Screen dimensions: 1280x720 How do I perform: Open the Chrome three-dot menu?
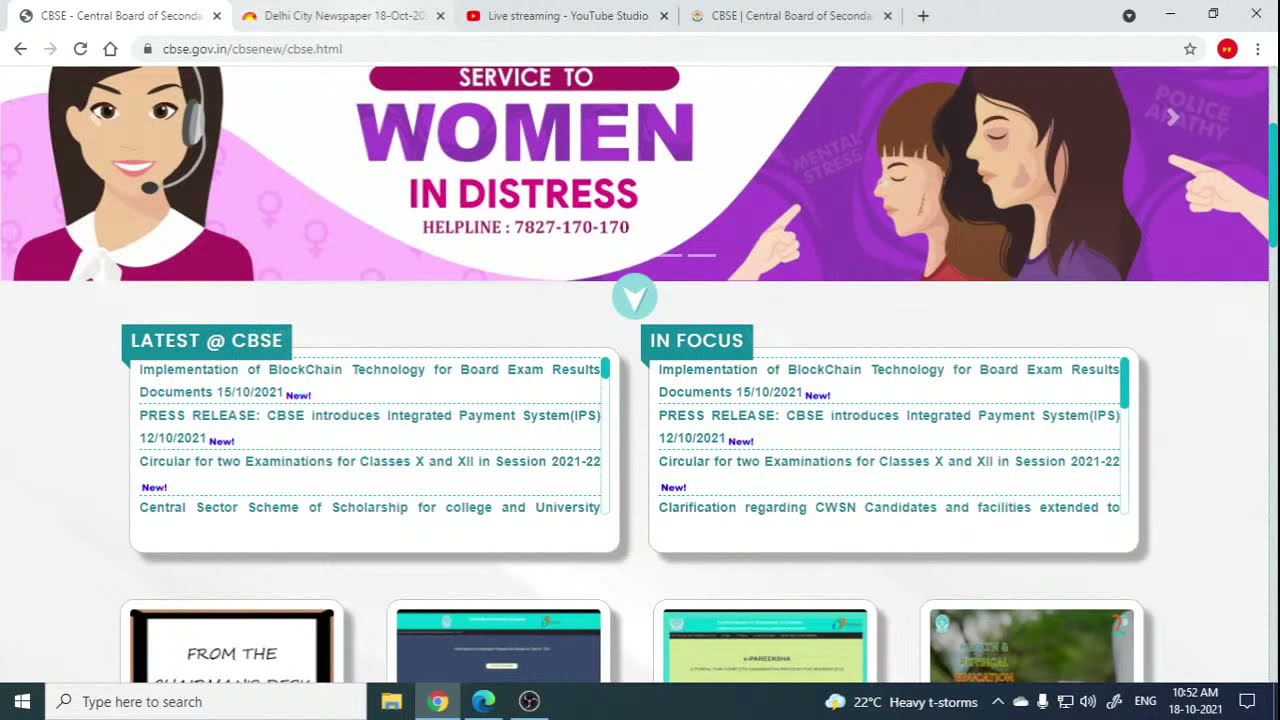(x=1257, y=49)
